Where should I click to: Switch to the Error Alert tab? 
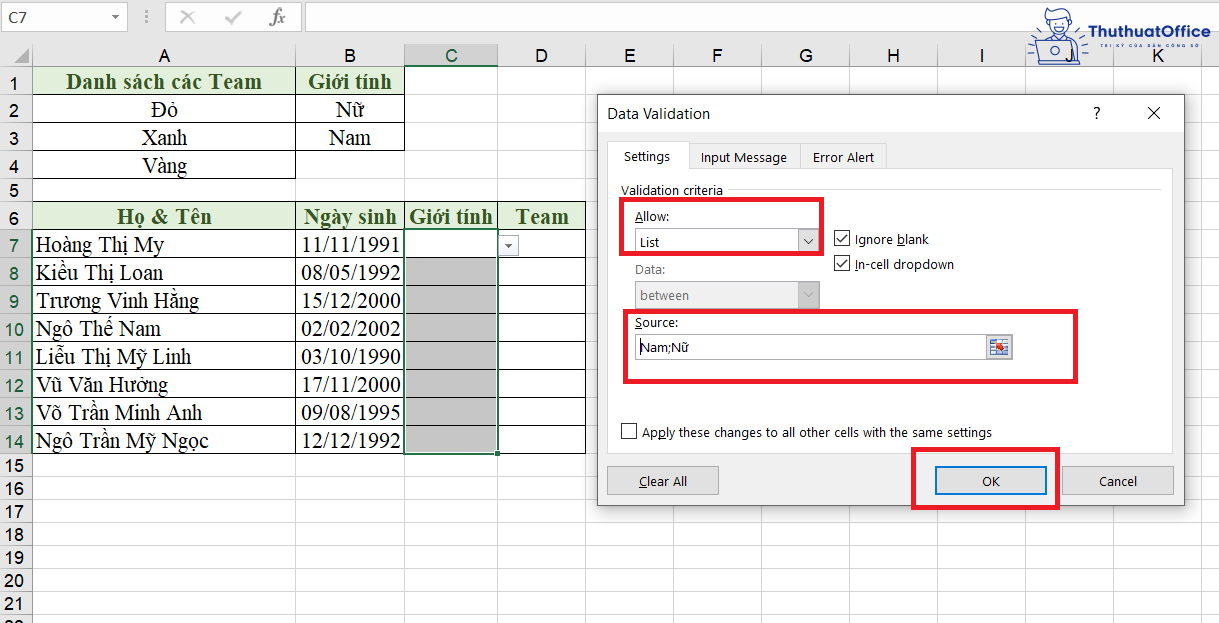click(843, 156)
